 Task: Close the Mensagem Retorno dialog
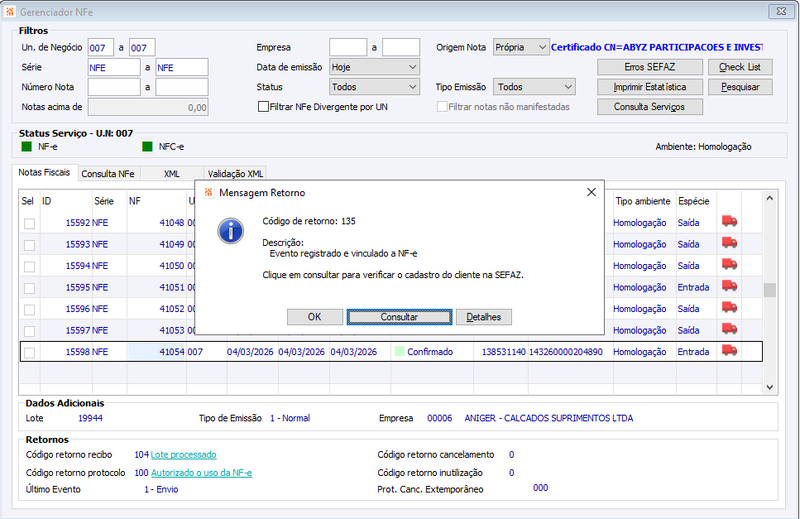(x=591, y=192)
